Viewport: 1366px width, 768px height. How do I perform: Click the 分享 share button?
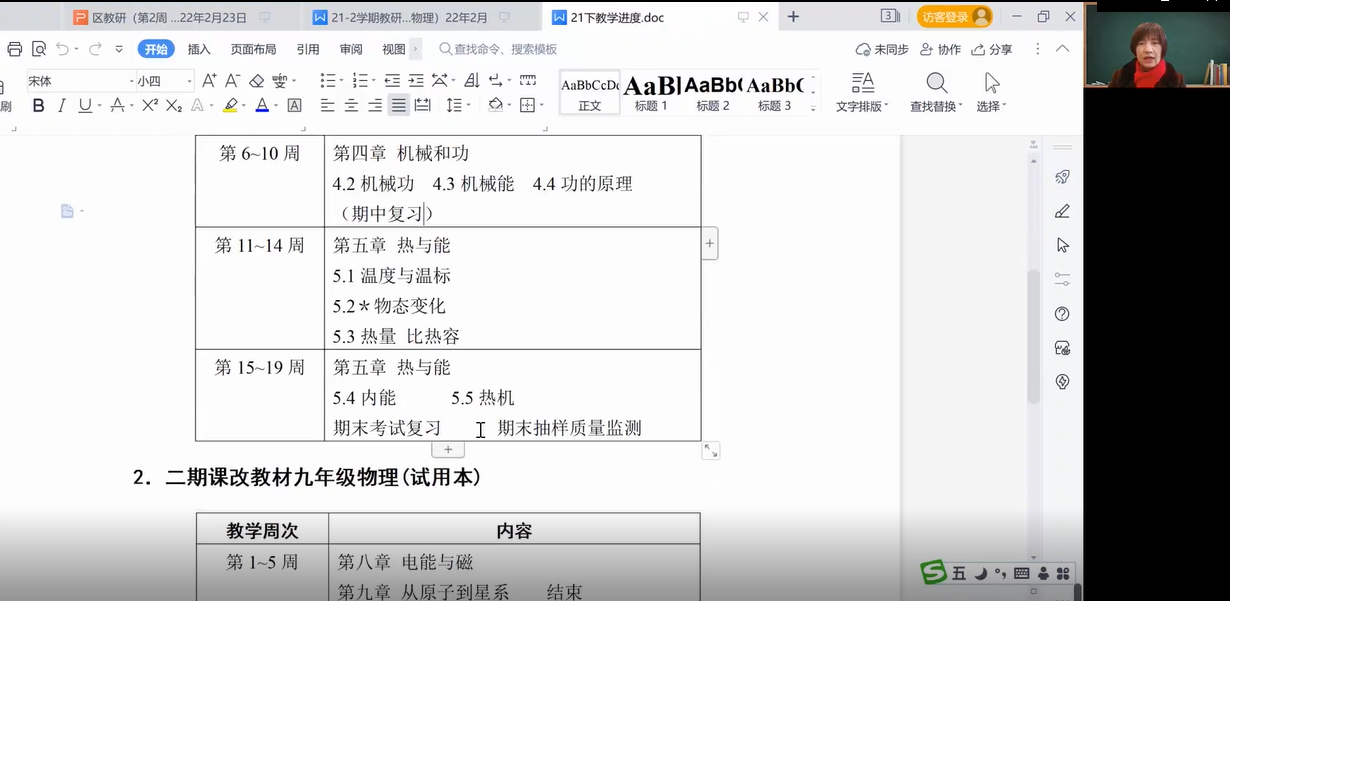click(992, 49)
